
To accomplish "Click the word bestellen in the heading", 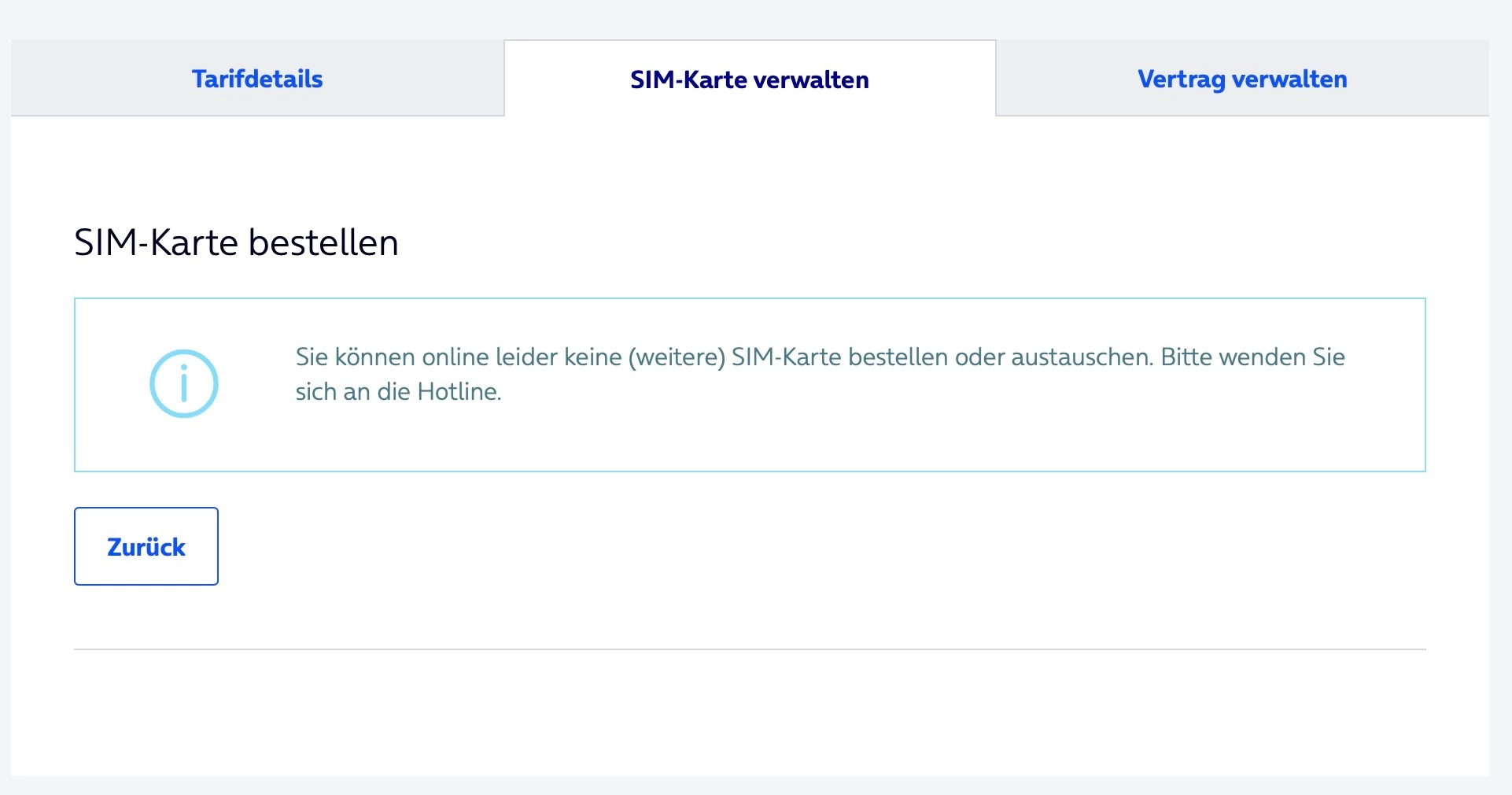I will [323, 242].
